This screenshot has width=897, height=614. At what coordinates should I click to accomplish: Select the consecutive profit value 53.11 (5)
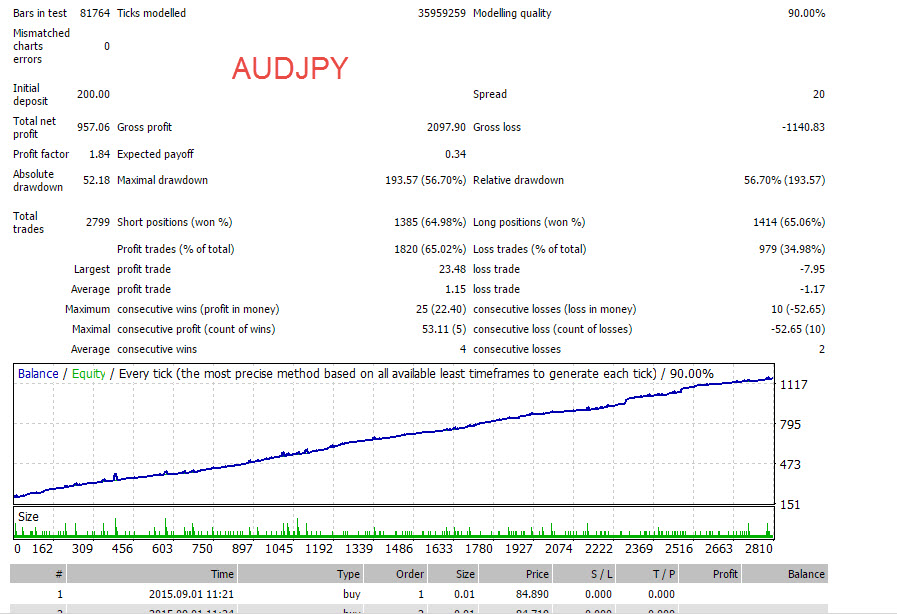point(444,329)
